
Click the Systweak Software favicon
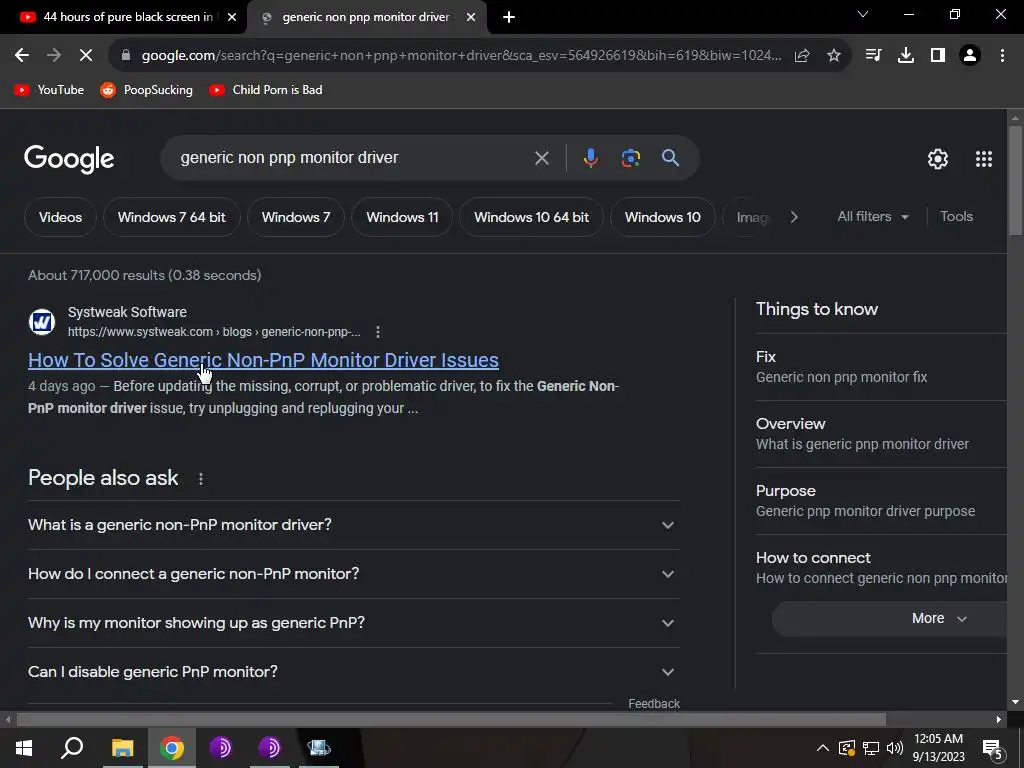pos(42,322)
